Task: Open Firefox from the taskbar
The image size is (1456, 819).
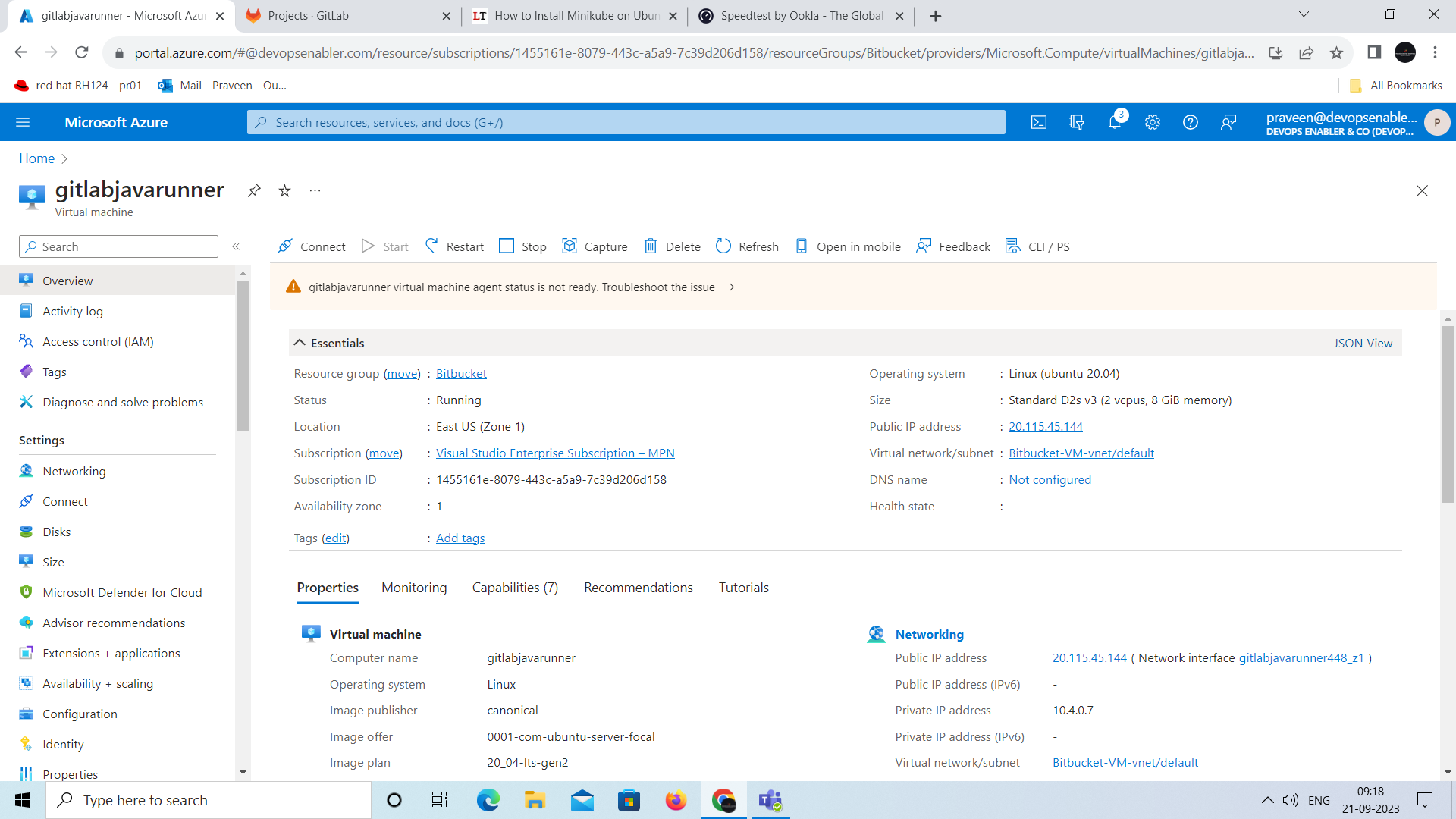Action: tap(676, 800)
